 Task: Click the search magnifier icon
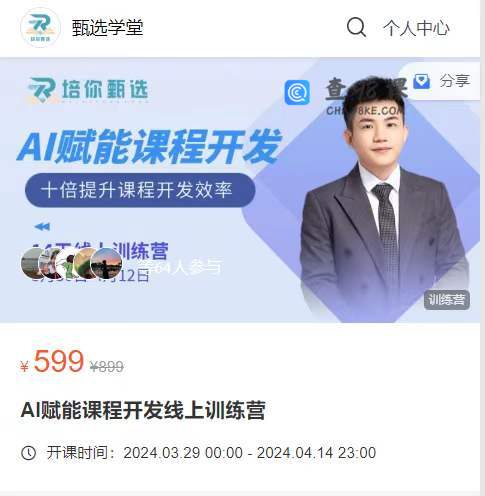(x=356, y=27)
